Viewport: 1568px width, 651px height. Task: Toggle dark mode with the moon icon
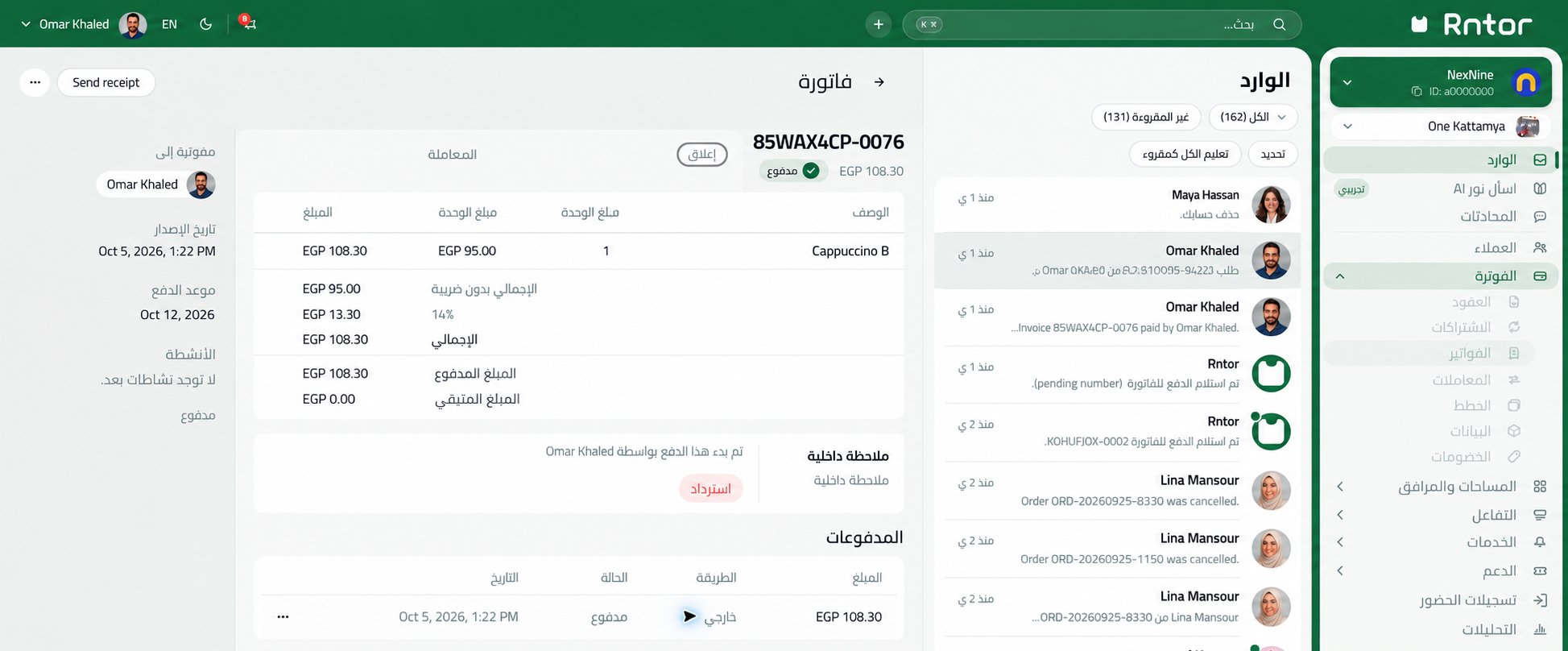(206, 24)
